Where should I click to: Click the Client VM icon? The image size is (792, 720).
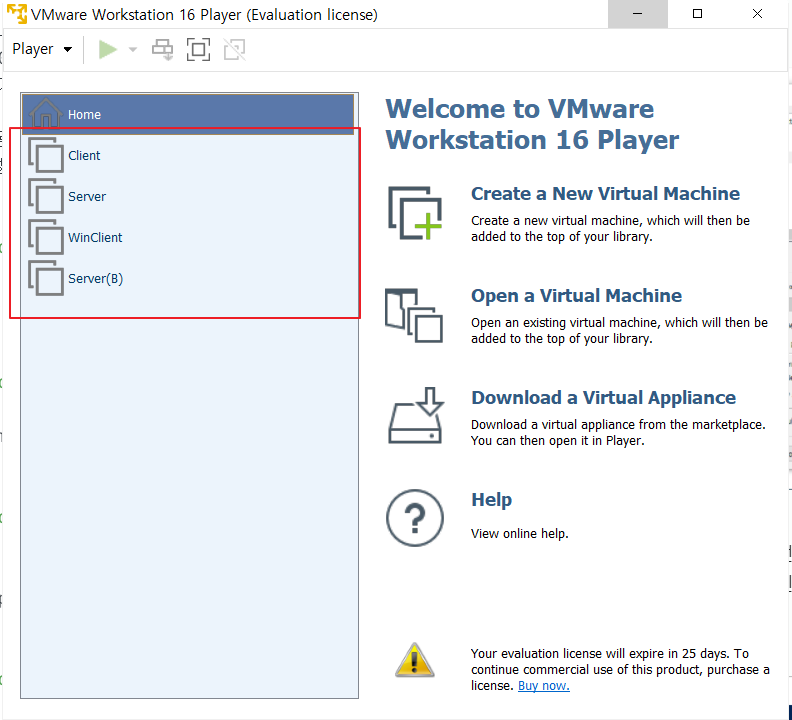tap(46, 155)
